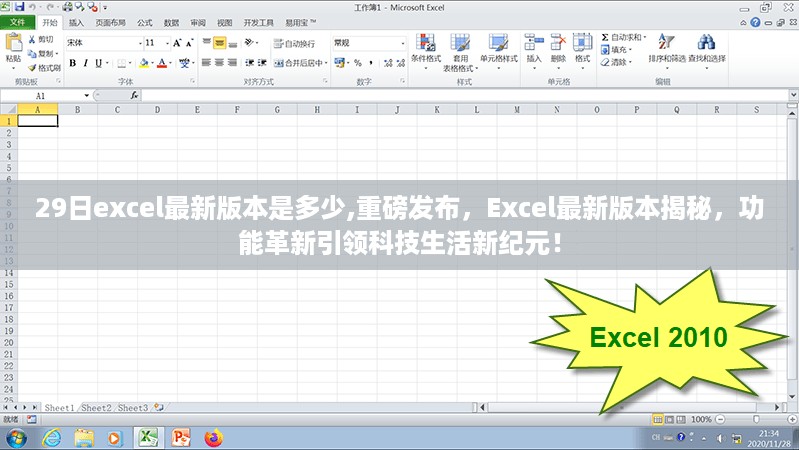Toggle Bold formatting
Screen dimensions: 799x450
click(x=71, y=62)
